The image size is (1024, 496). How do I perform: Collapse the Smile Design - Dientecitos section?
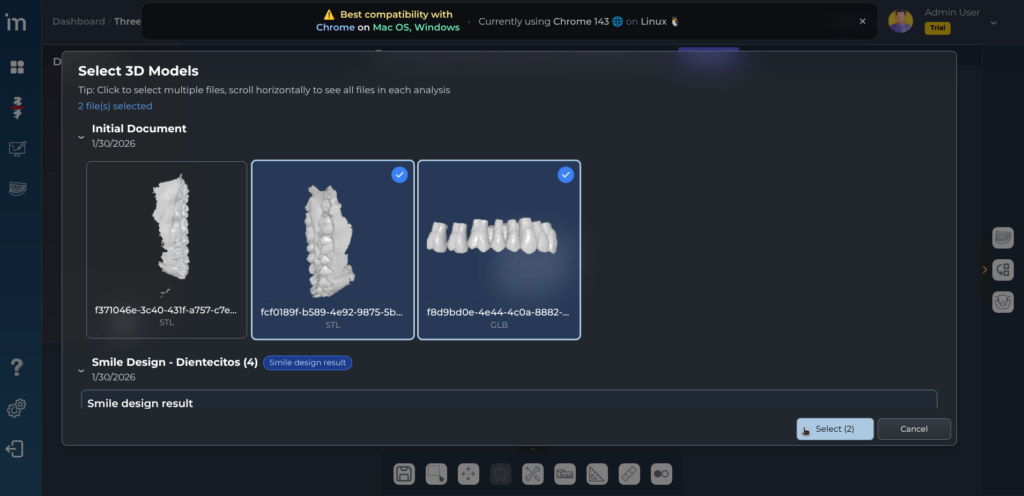81,369
